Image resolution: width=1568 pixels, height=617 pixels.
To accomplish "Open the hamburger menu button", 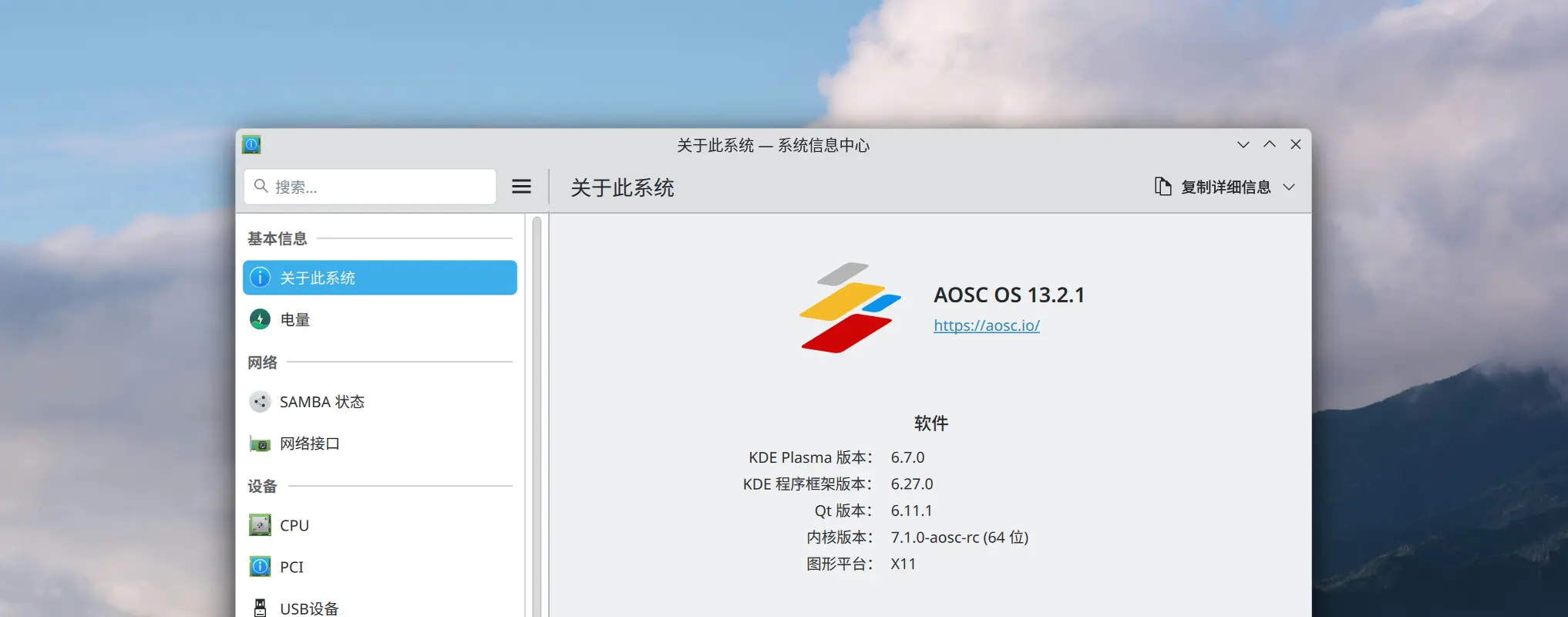I will pyautogui.click(x=521, y=187).
